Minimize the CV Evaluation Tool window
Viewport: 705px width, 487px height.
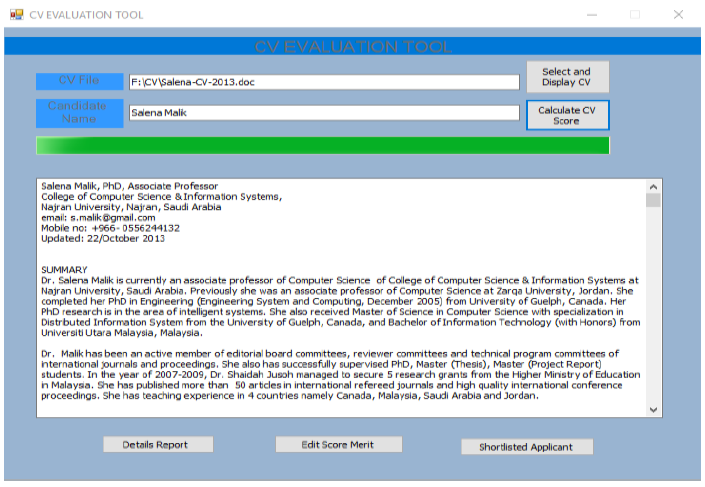coord(592,14)
